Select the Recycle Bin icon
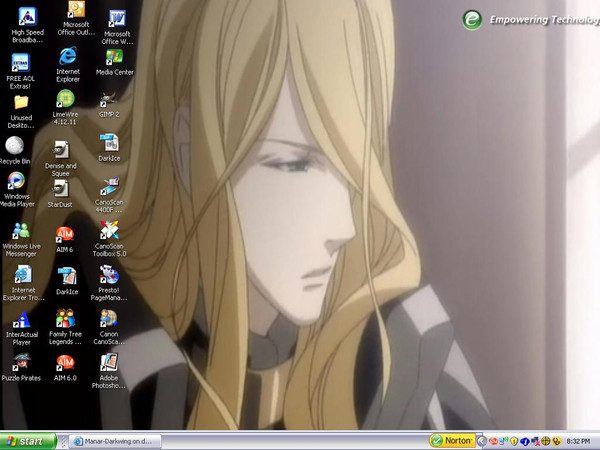600x450 pixels. [15, 151]
